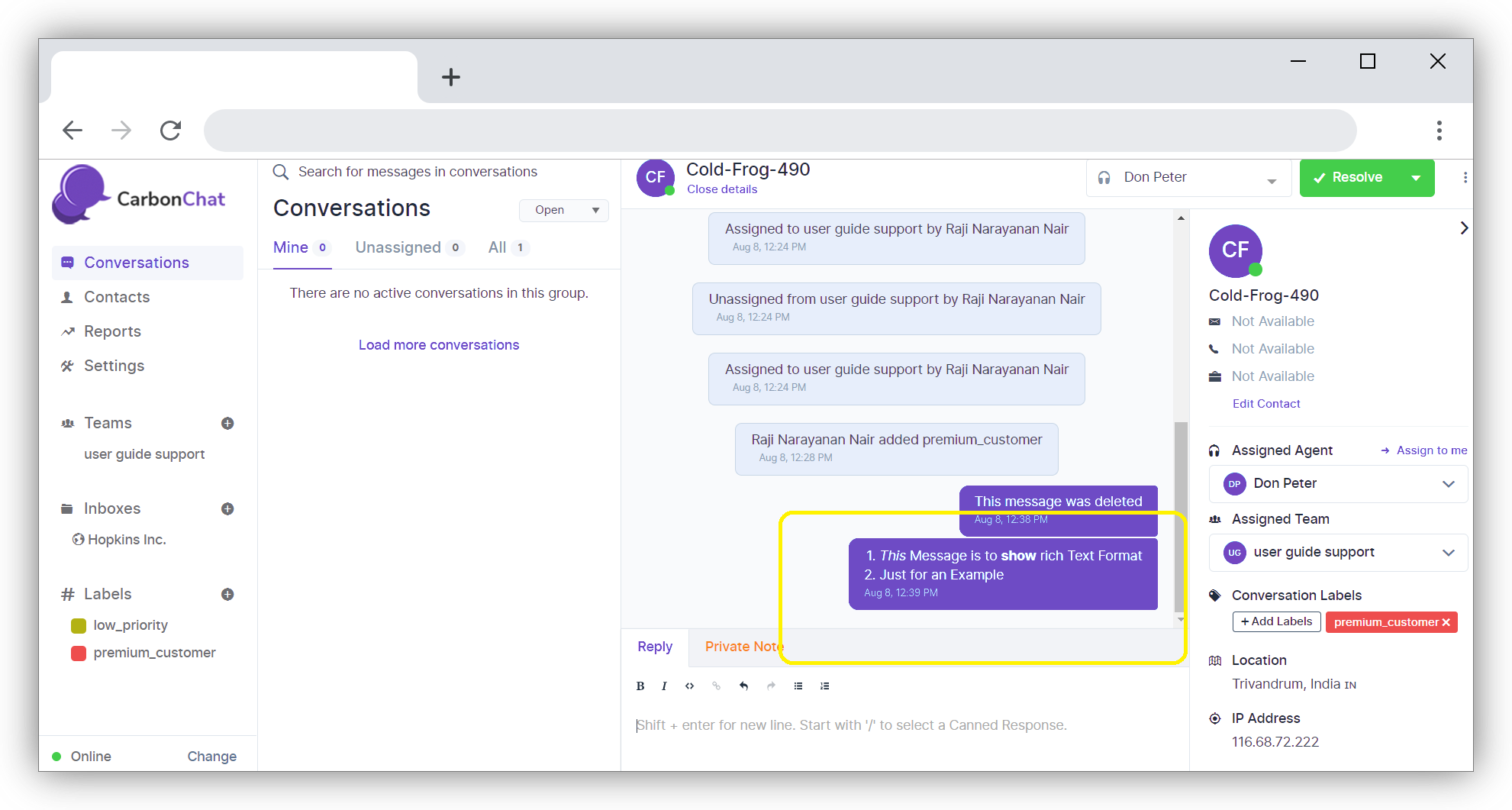Insert a bulleted list
Image resolution: width=1512 pixels, height=810 pixels.
[x=798, y=686]
